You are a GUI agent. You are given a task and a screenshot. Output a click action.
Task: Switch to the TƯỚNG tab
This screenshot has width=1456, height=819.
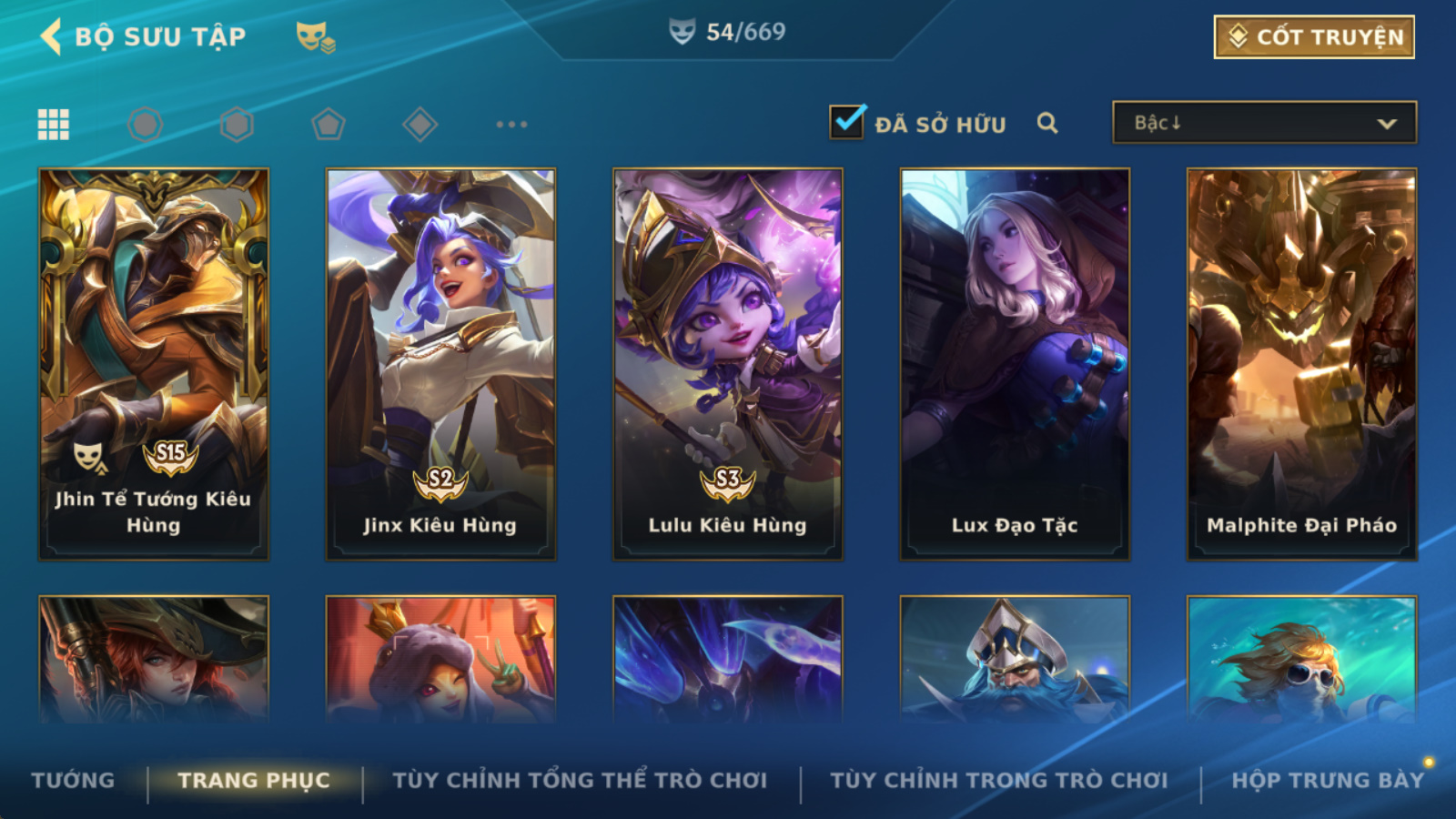pyautogui.click(x=73, y=780)
